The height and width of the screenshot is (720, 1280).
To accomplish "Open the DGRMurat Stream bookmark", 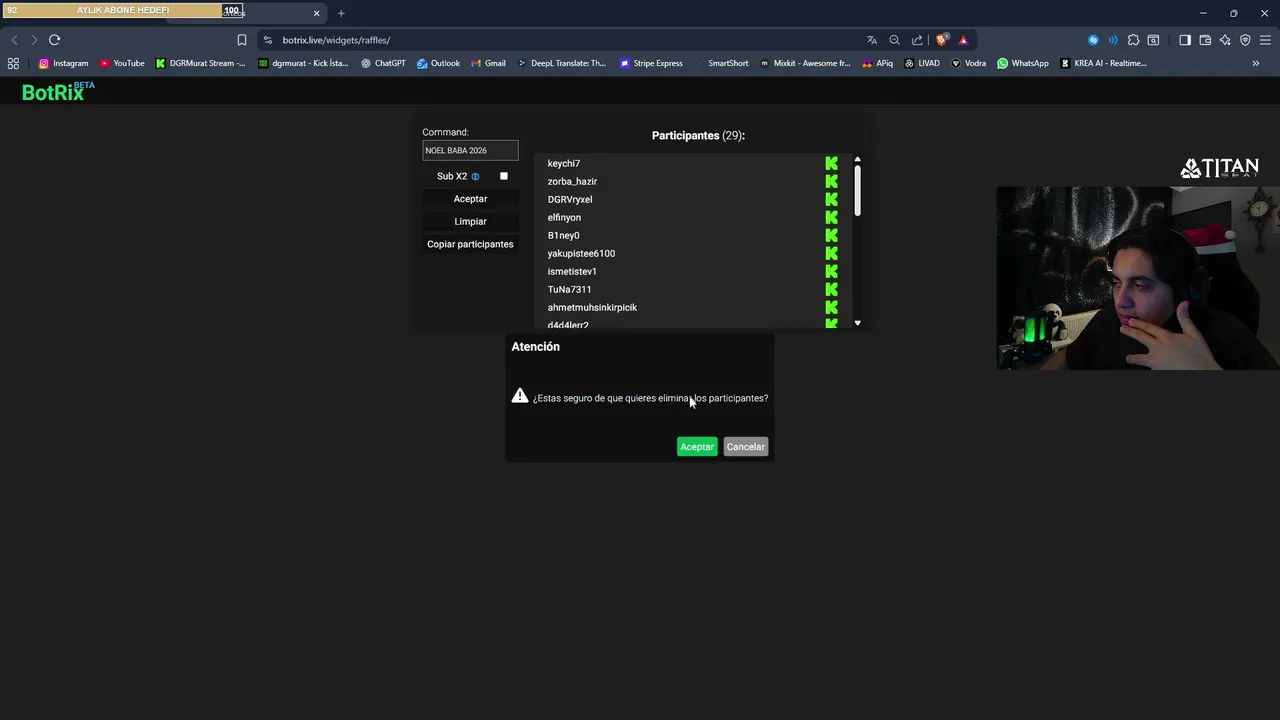I will point(200,63).
